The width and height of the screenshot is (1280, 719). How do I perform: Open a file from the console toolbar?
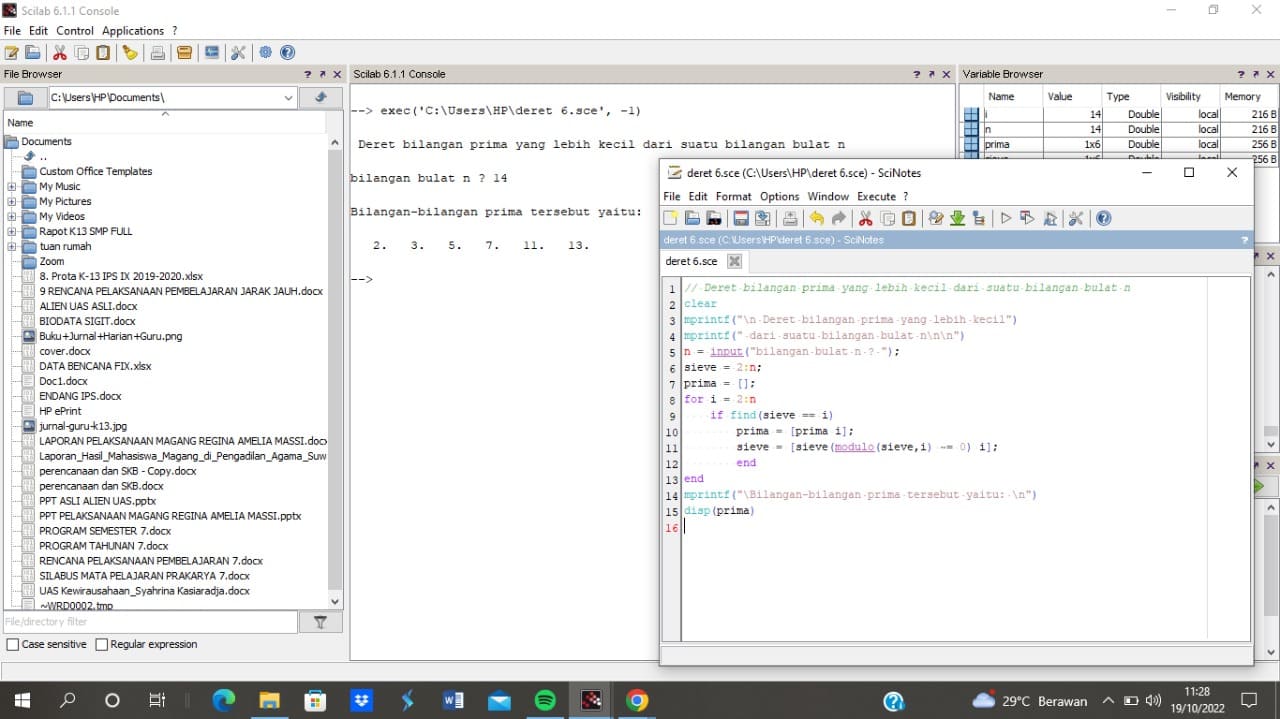33,53
